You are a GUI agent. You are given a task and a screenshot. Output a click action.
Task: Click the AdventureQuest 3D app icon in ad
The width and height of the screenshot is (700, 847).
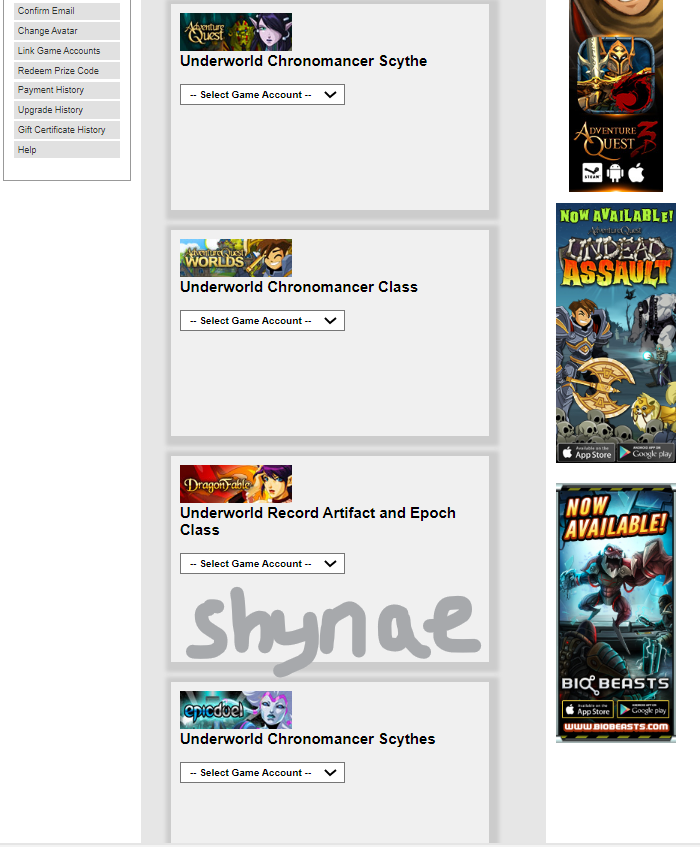coord(616,75)
